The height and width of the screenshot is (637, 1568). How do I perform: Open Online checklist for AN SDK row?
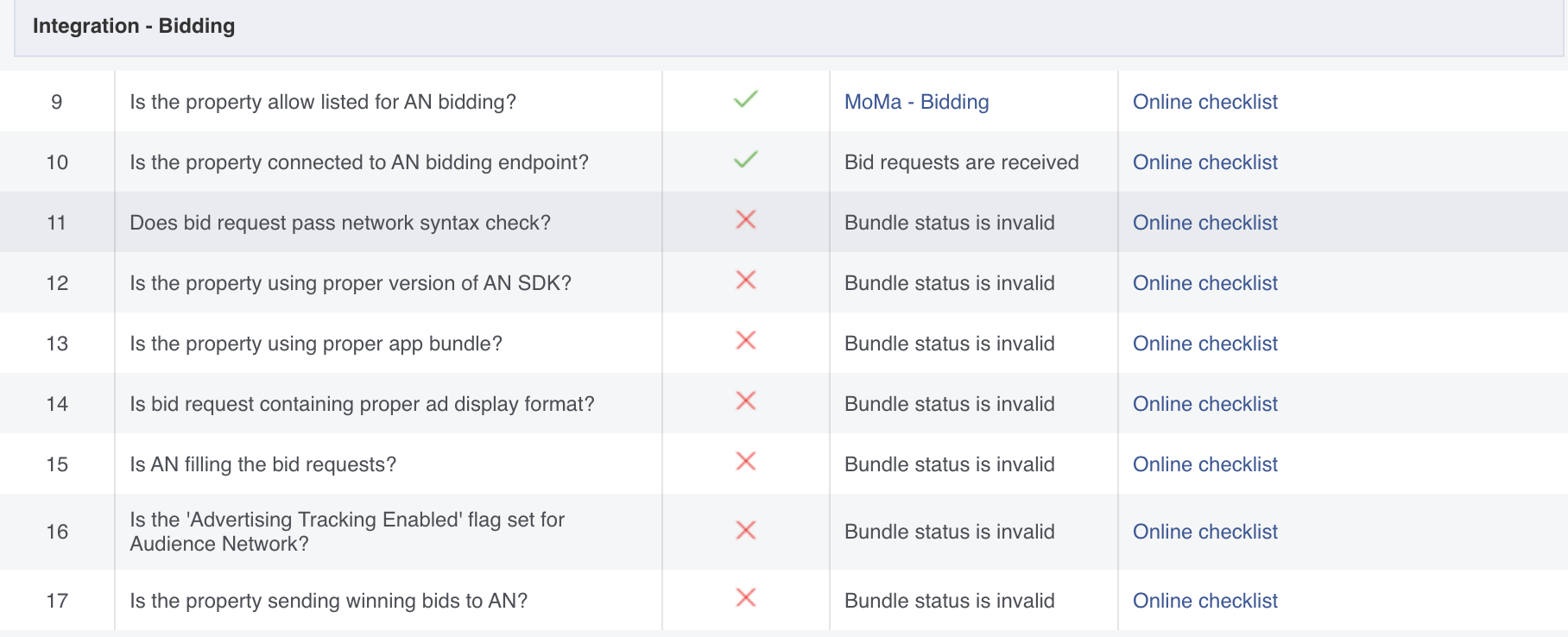click(1204, 283)
